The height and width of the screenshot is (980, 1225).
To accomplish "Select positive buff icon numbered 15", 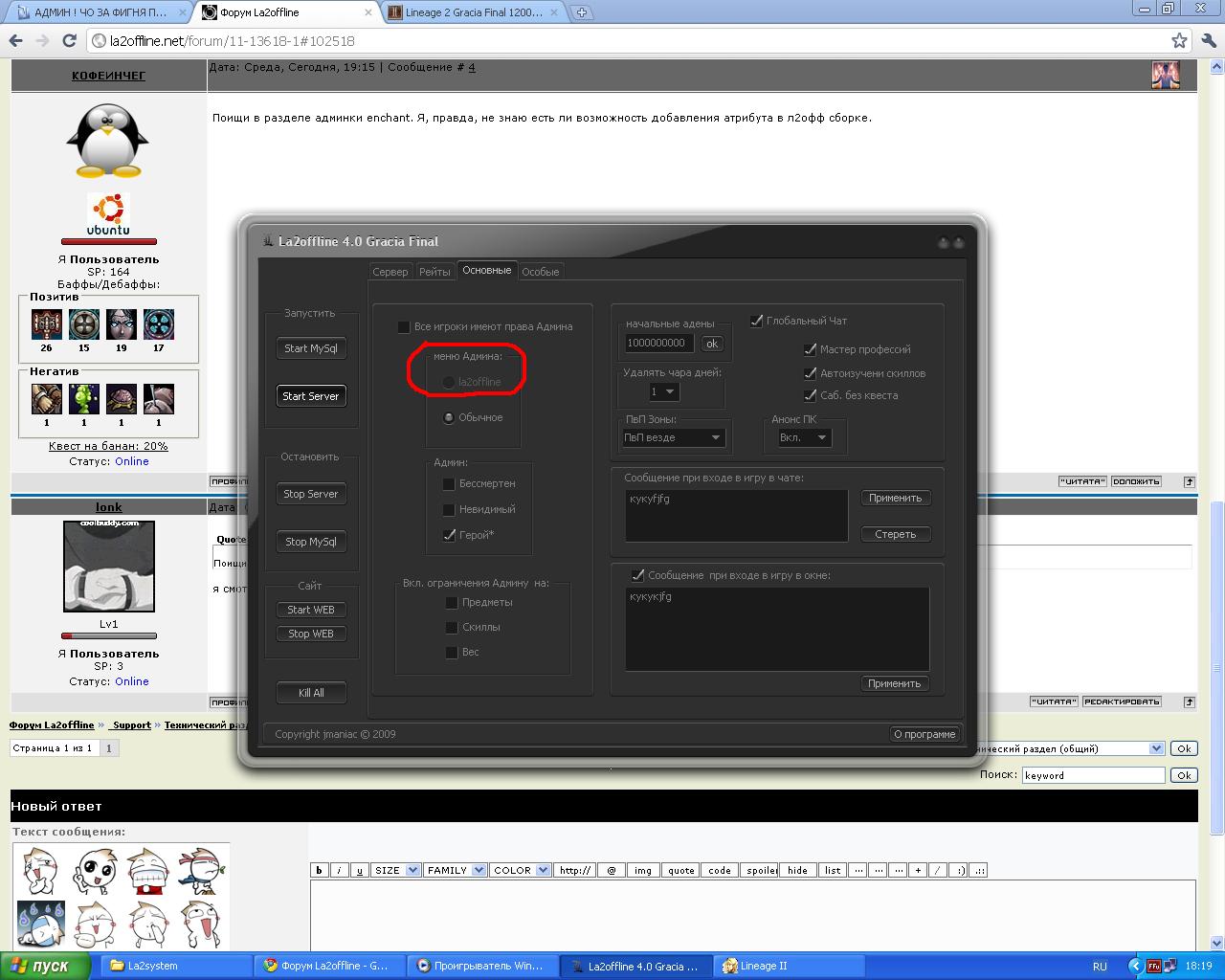I will tap(83, 324).
